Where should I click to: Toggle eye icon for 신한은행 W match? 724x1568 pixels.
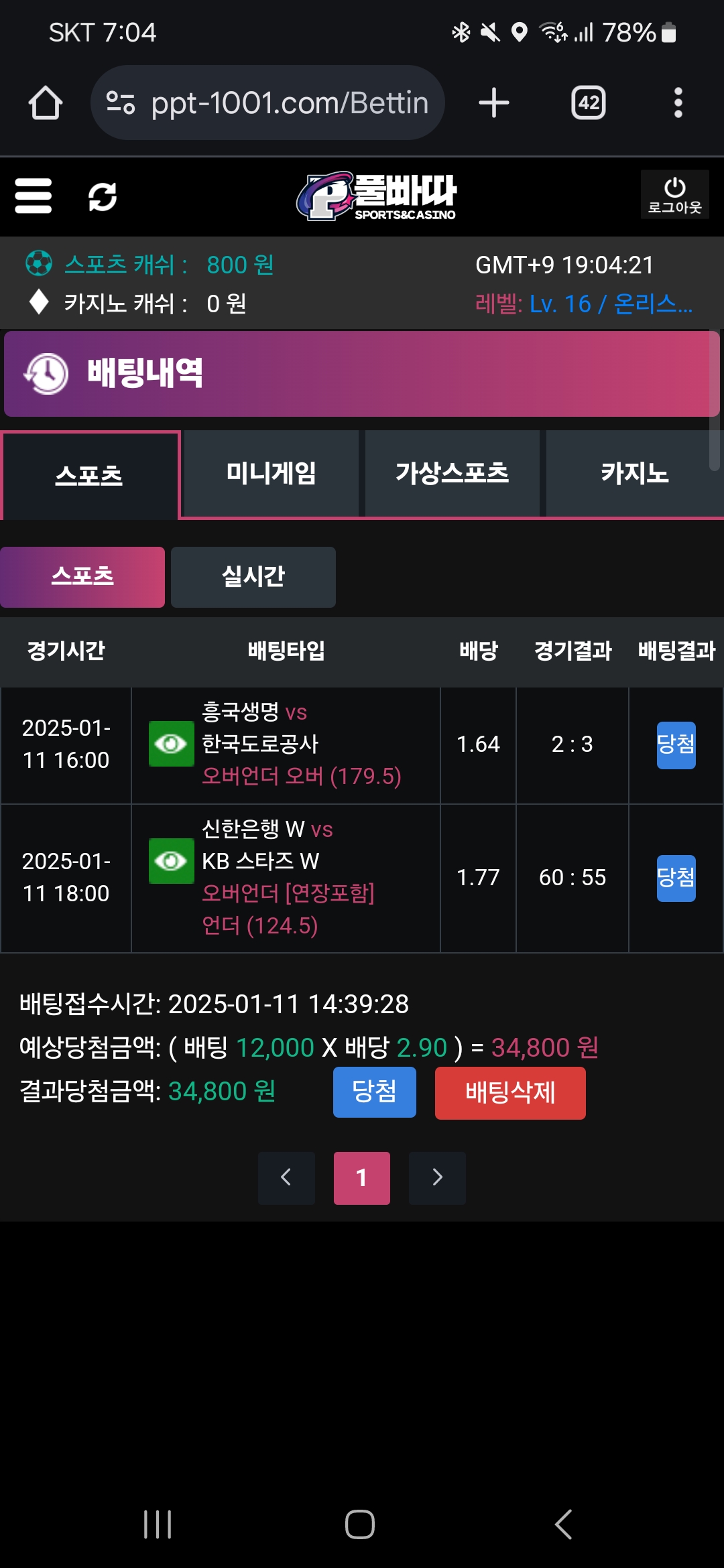coord(171,861)
